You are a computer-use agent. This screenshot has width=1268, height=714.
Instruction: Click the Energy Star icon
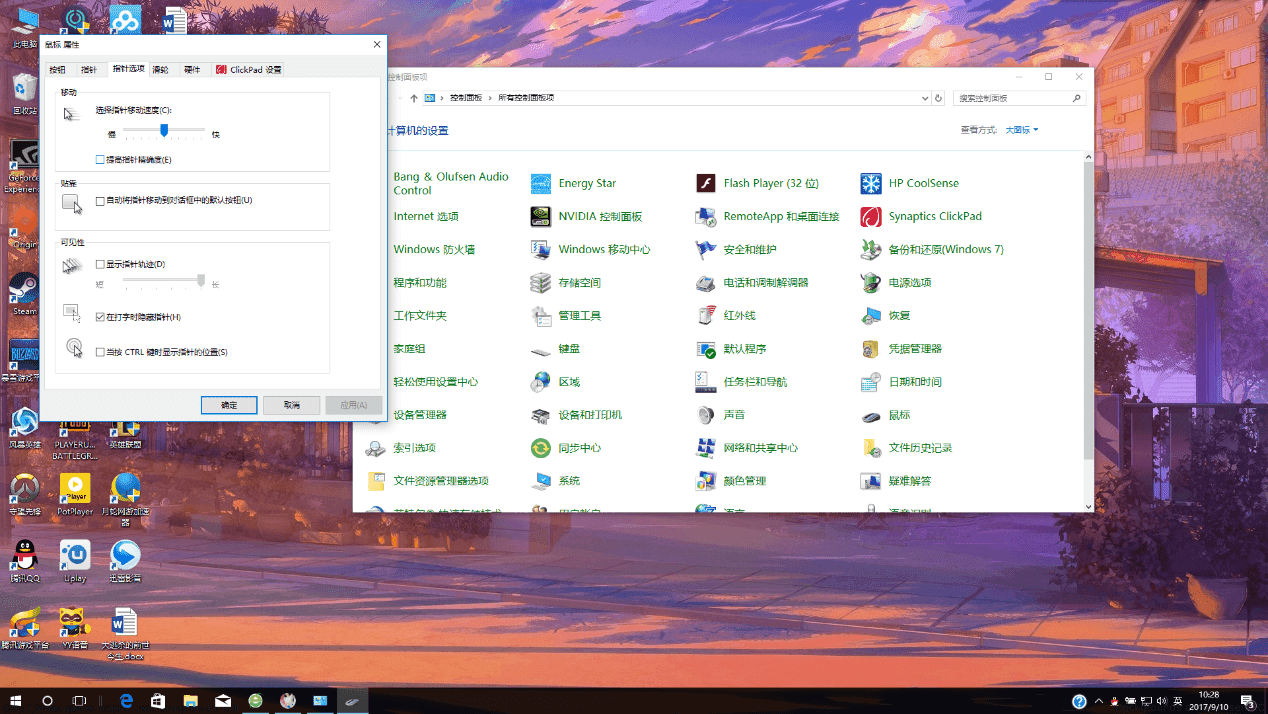click(541, 184)
